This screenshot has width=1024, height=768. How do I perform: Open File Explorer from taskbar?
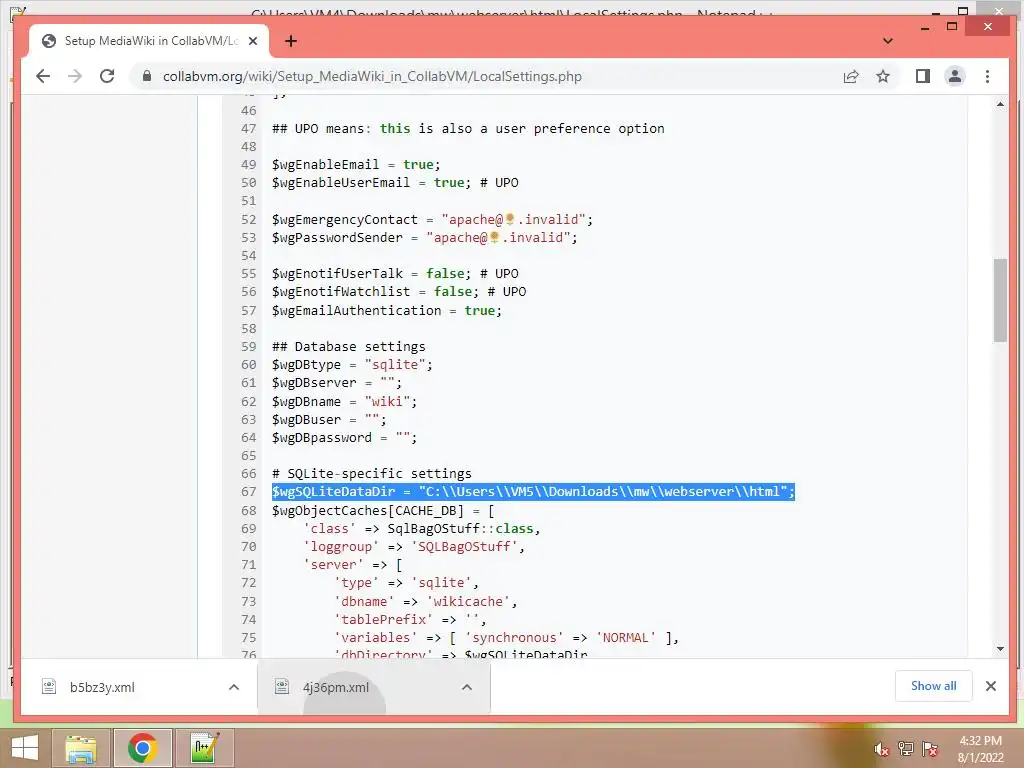[80, 748]
